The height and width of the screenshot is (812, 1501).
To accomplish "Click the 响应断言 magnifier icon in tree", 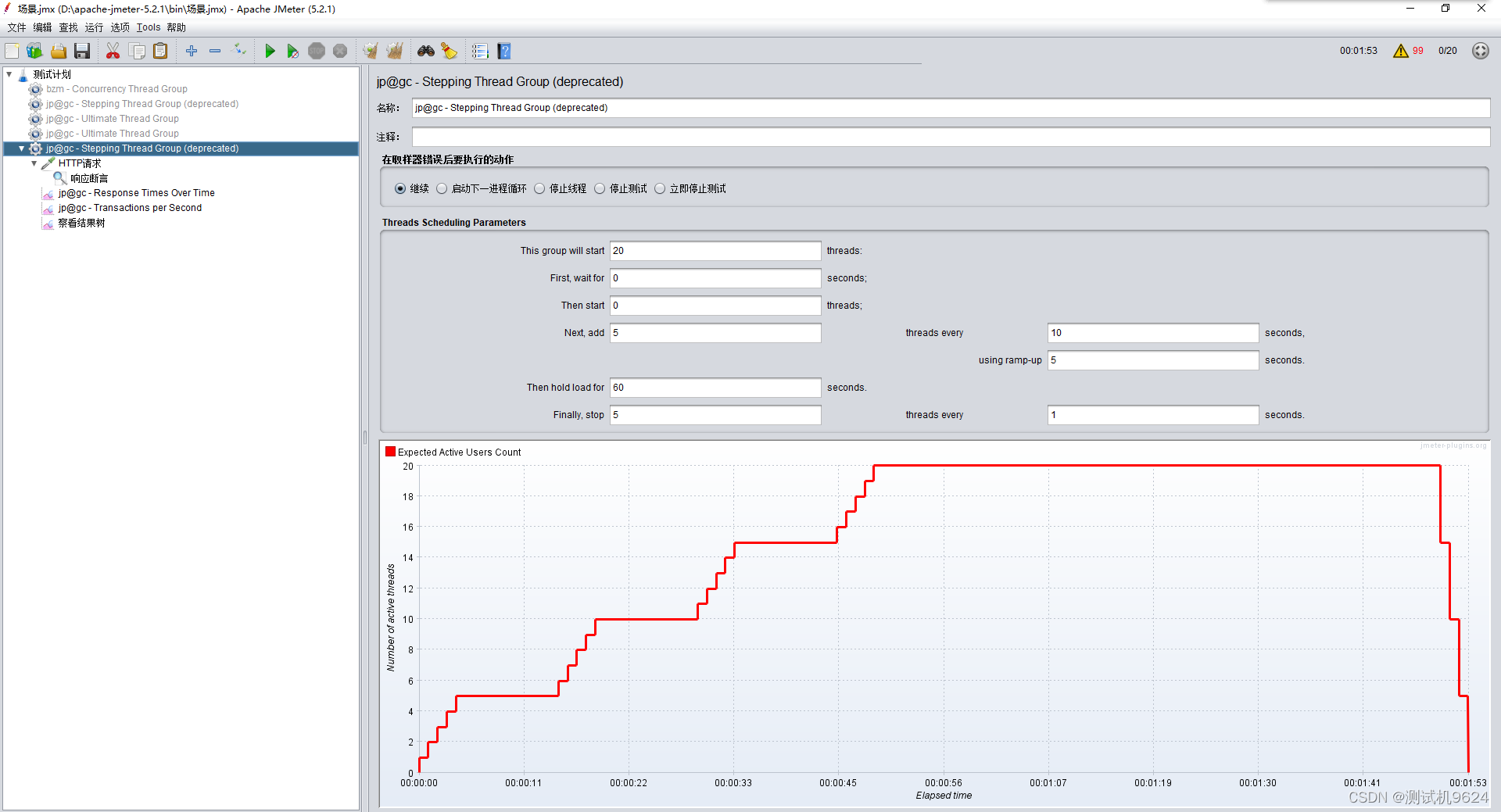I will [60, 178].
